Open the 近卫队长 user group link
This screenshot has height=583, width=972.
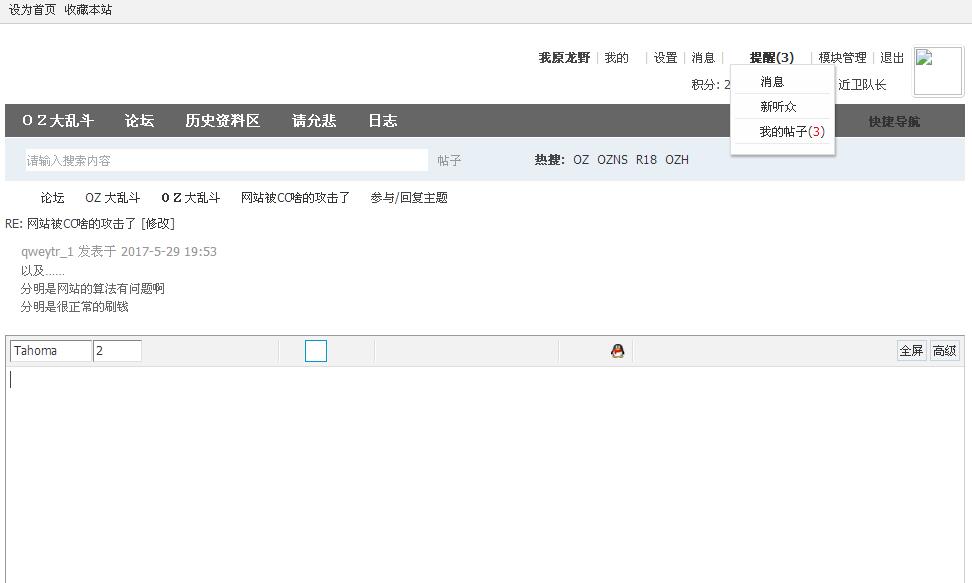pyautogui.click(x=862, y=85)
